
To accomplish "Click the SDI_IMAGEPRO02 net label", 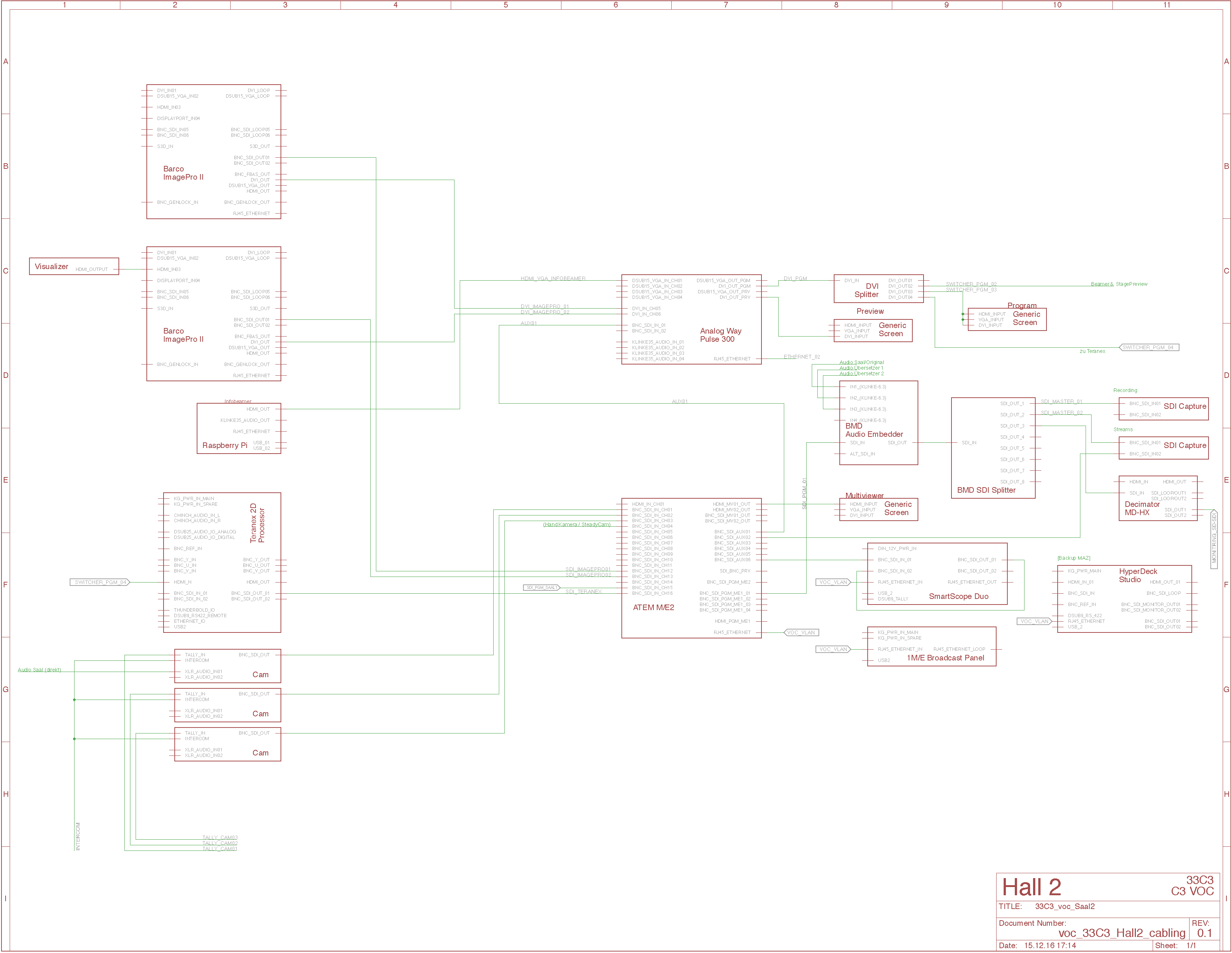I will pyautogui.click(x=588, y=575).
